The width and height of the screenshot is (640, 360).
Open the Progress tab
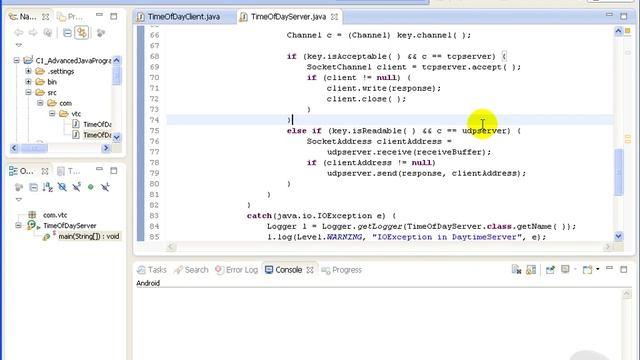click(x=342, y=270)
